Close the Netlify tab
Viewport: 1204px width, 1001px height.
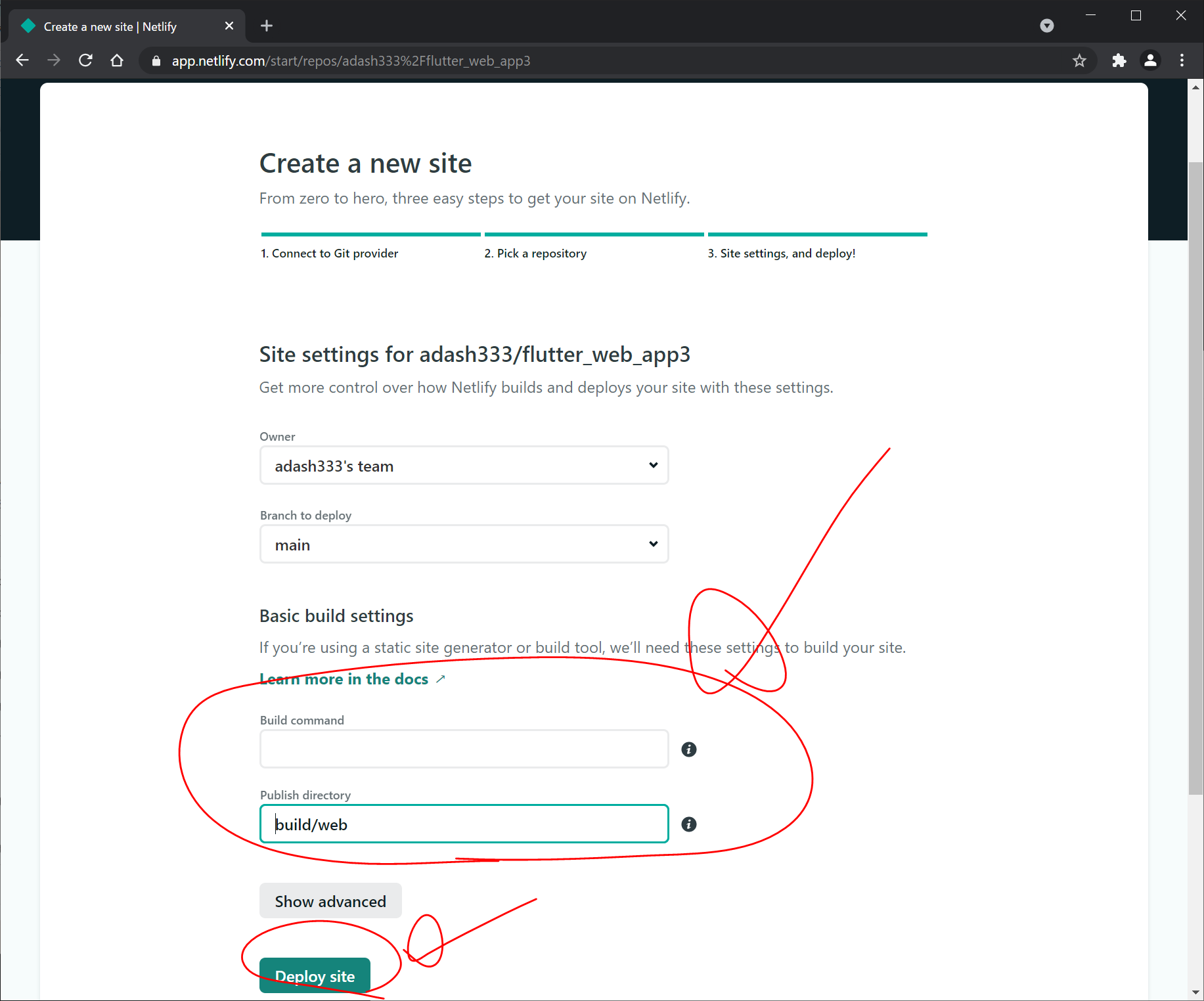point(229,26)
